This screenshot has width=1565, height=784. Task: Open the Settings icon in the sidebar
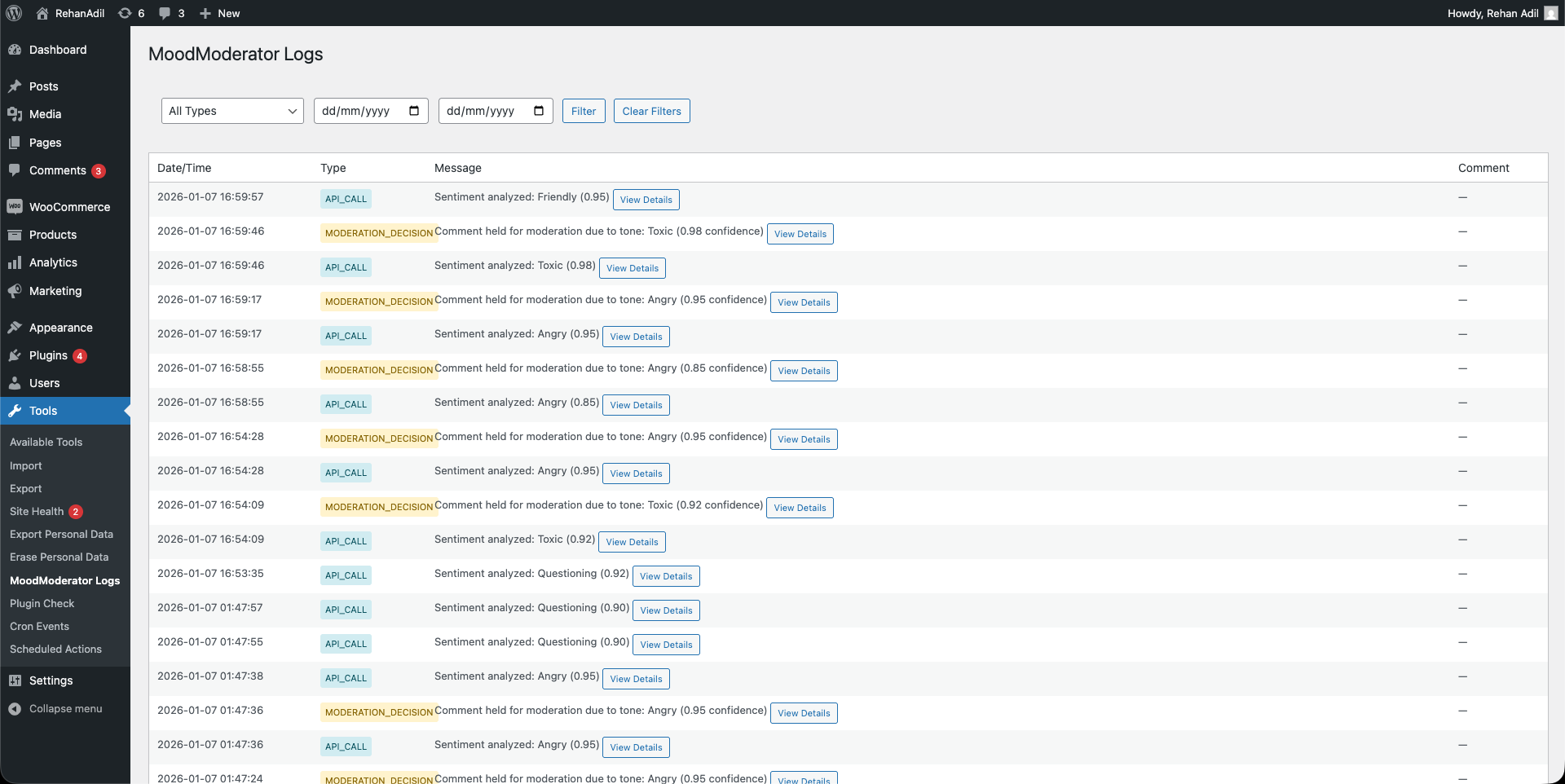pyautogui.click(x=16, y=680)
